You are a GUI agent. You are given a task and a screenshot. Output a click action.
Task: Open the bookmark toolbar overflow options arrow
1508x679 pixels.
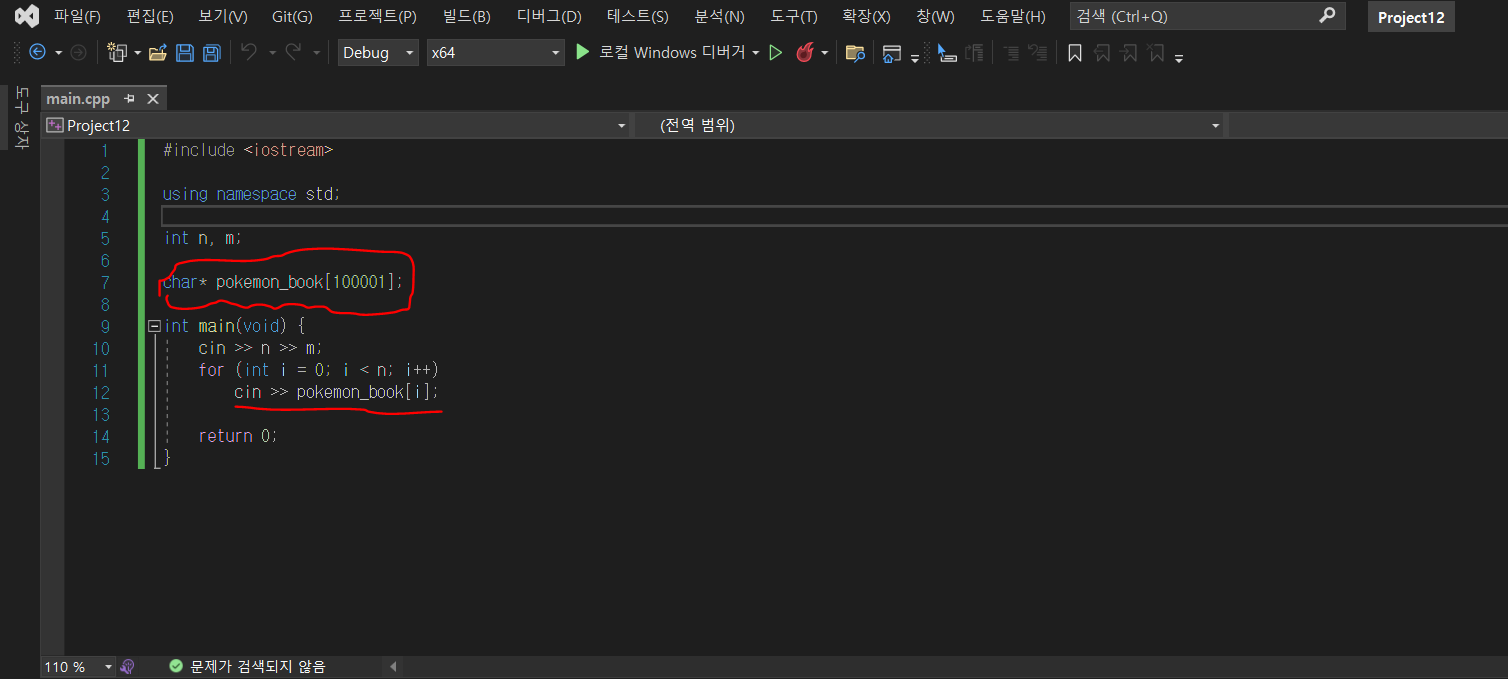(1179, 57)
